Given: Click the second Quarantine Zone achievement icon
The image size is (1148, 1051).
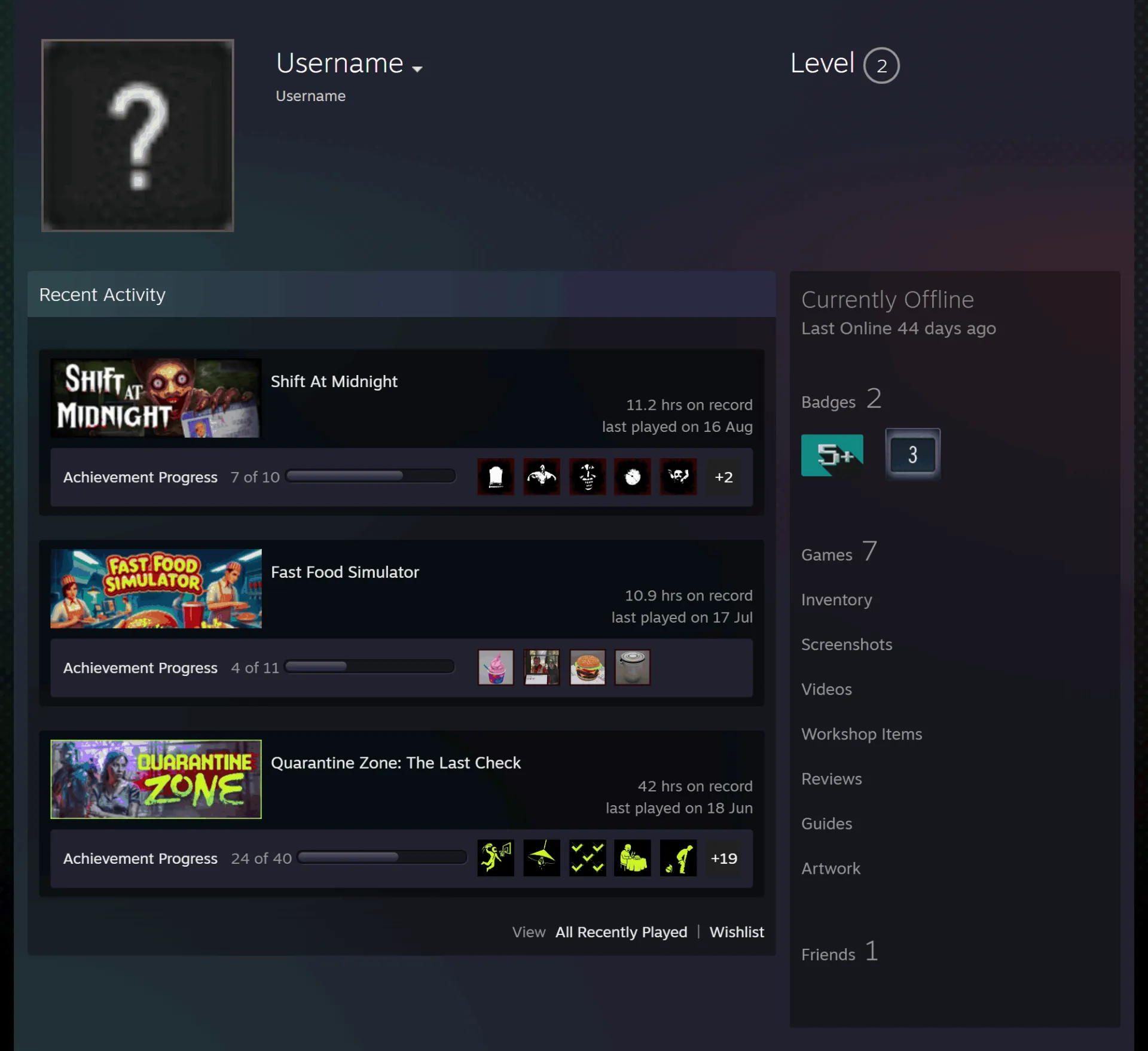Looking at the screenshot, I should [542, 858].
